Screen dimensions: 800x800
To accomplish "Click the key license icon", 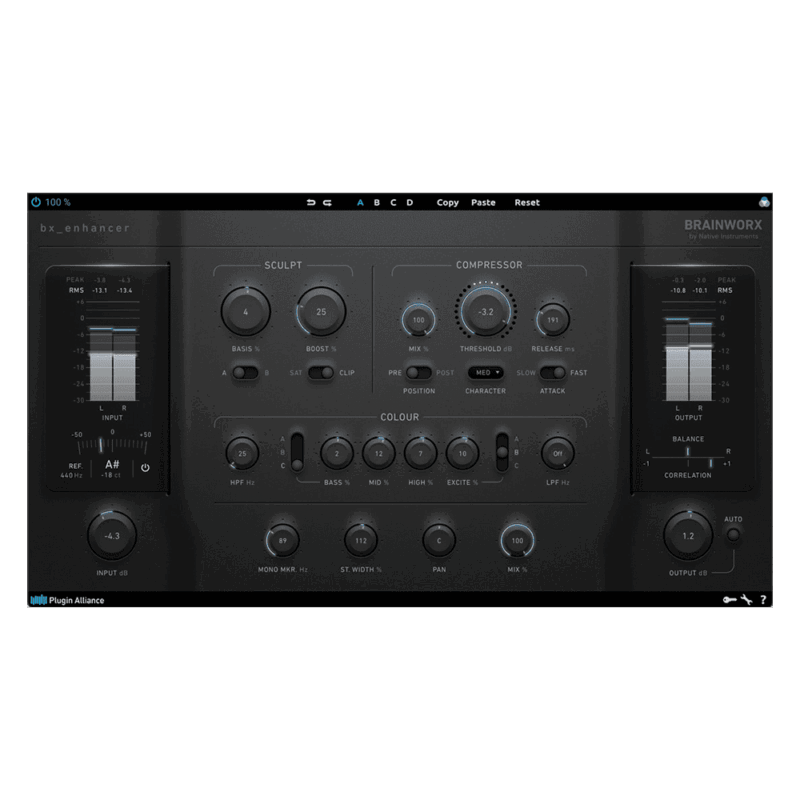I will [x=729, y=599].
